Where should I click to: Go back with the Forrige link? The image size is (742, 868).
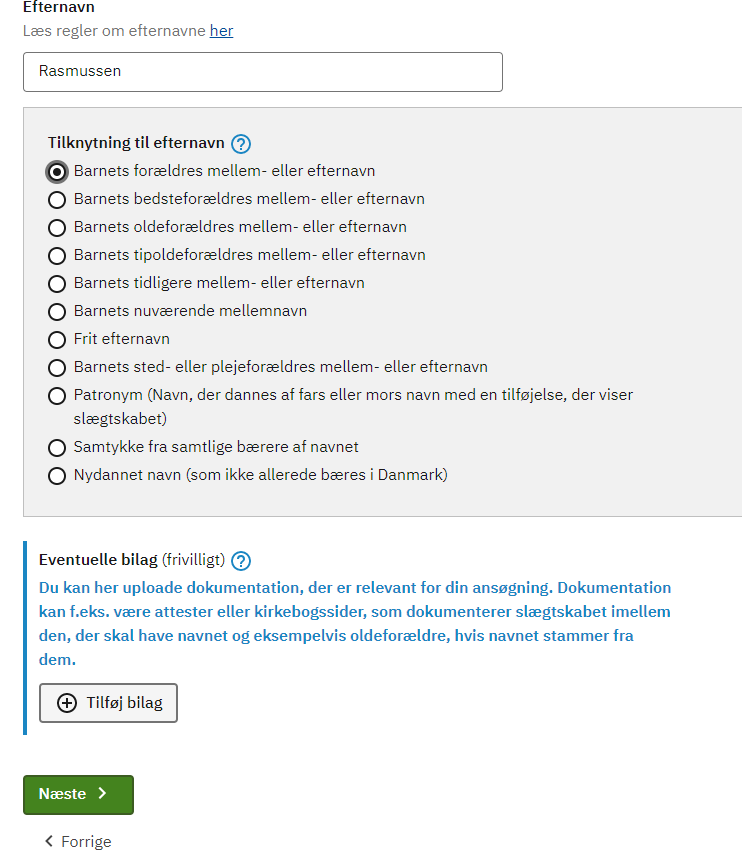[78, 841]
